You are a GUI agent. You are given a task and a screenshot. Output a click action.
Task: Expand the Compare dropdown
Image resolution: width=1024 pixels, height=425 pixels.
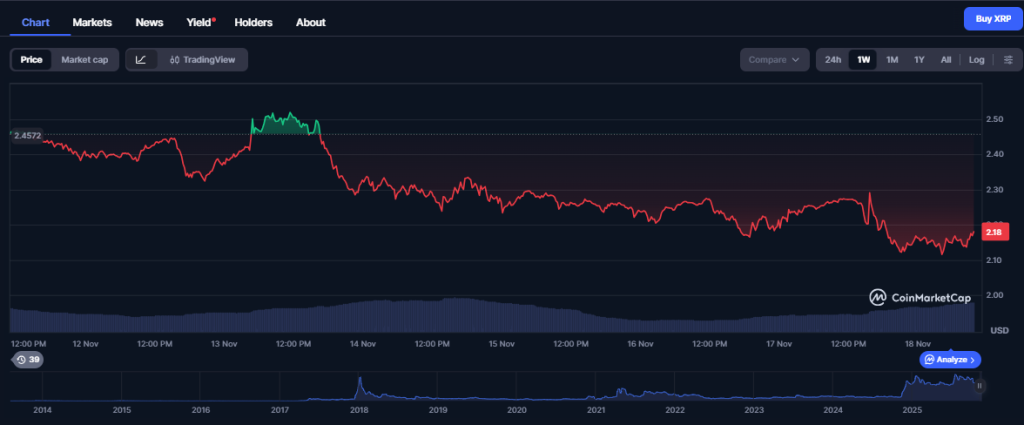point(774,60)
